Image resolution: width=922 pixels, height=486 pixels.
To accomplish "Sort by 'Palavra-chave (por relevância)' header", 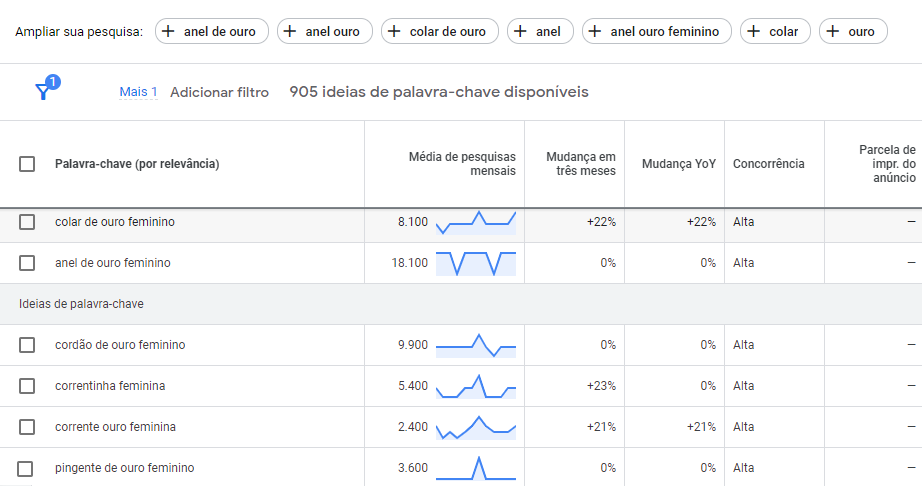I will (137, 164).
